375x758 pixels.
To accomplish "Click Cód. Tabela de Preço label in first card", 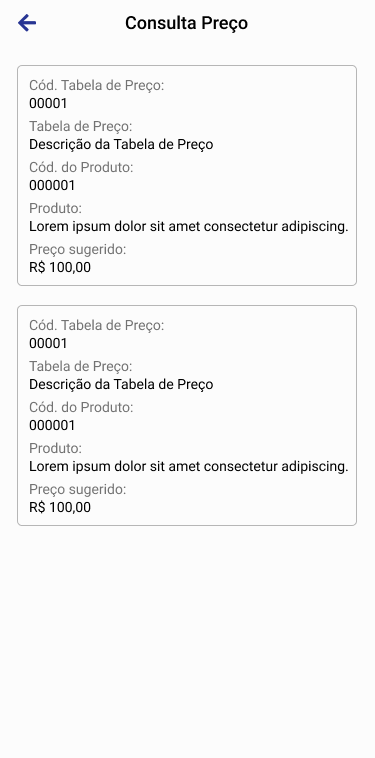I will 97,86.
